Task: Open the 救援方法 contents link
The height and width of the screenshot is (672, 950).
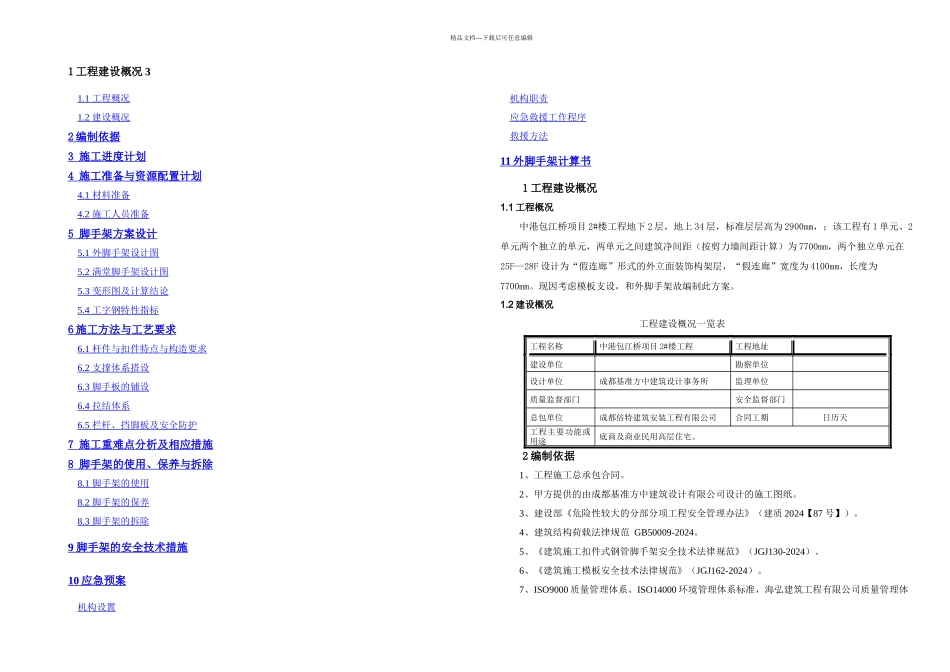Action: click(528, 136)
